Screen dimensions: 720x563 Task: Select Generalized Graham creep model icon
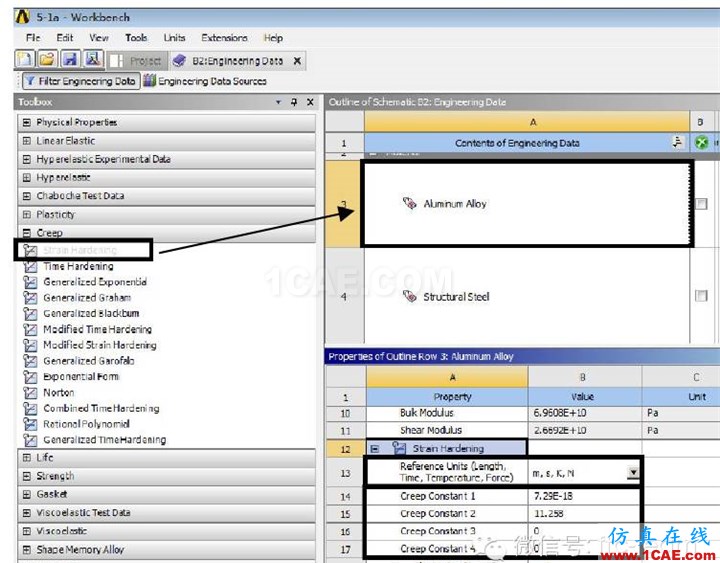point(30,298)
